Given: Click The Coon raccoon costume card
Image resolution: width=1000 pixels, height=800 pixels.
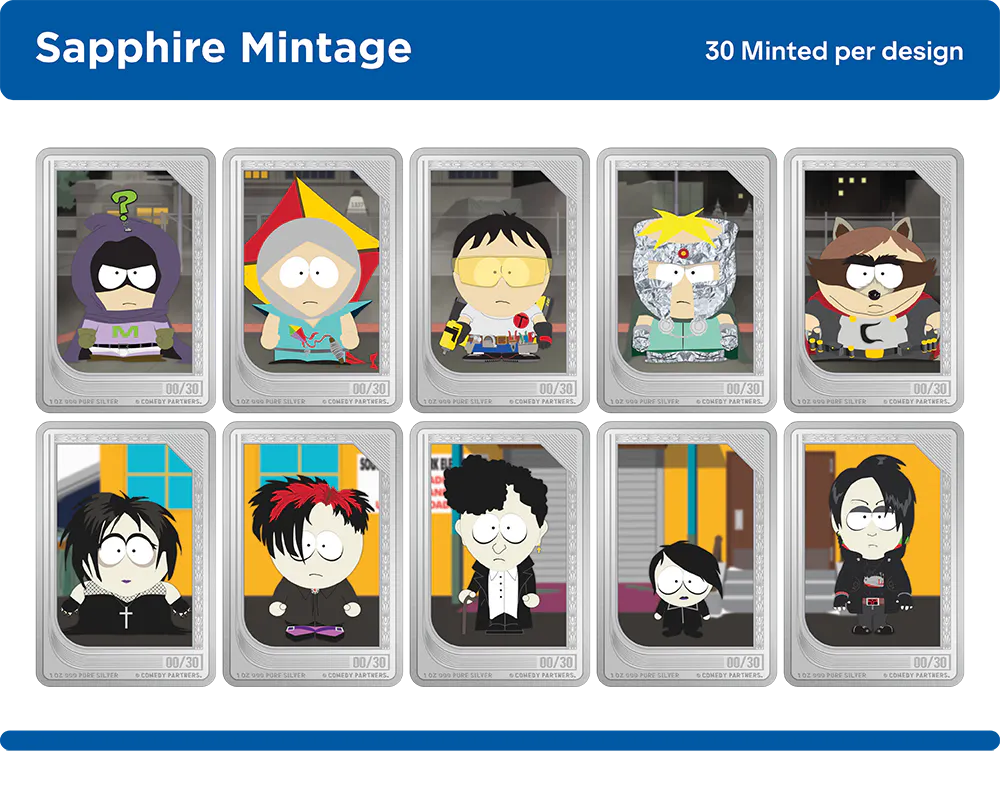Looking at the screenshot, I should tap(874, 280).
